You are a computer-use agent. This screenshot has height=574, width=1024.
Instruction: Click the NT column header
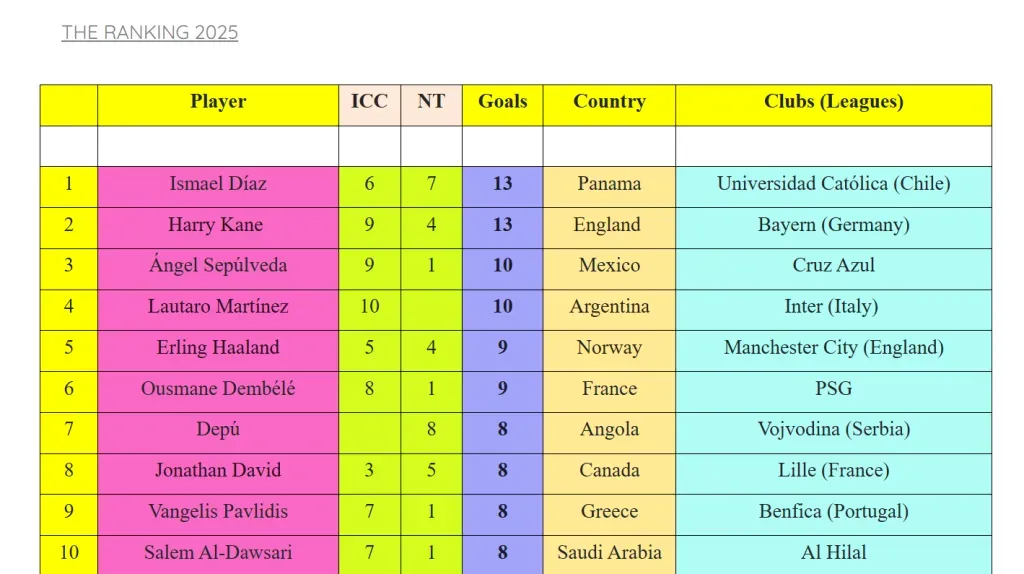(431, 102)
